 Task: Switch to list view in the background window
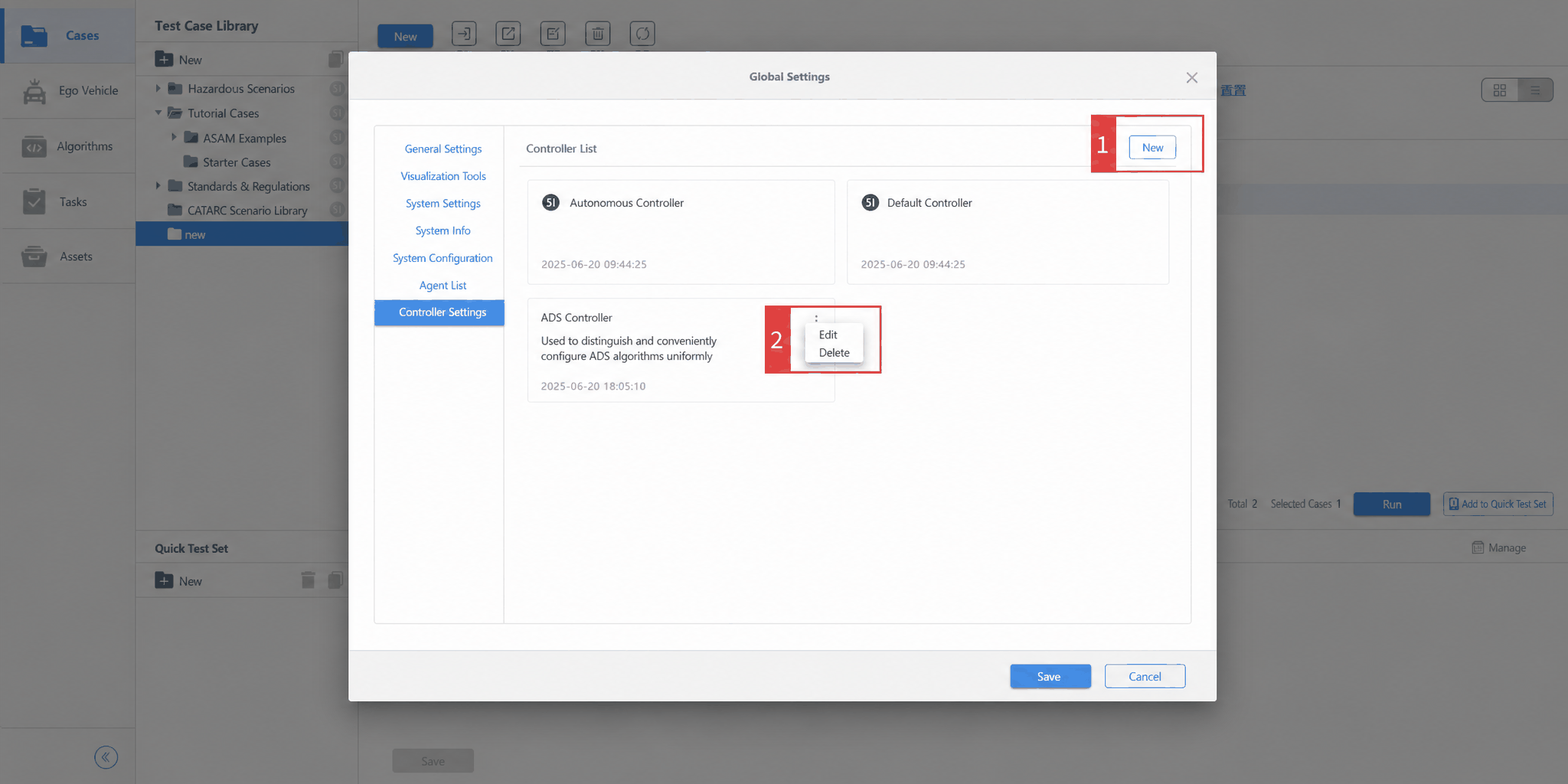[1535, 90]
